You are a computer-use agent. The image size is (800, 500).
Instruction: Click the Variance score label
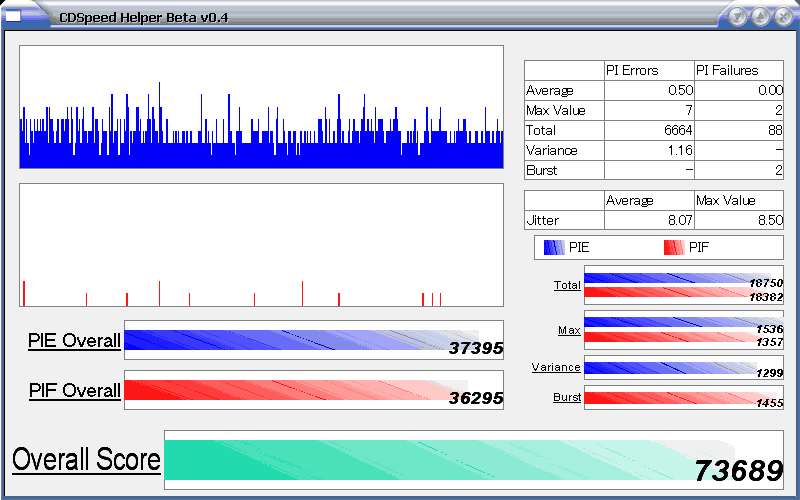point(556,367)
